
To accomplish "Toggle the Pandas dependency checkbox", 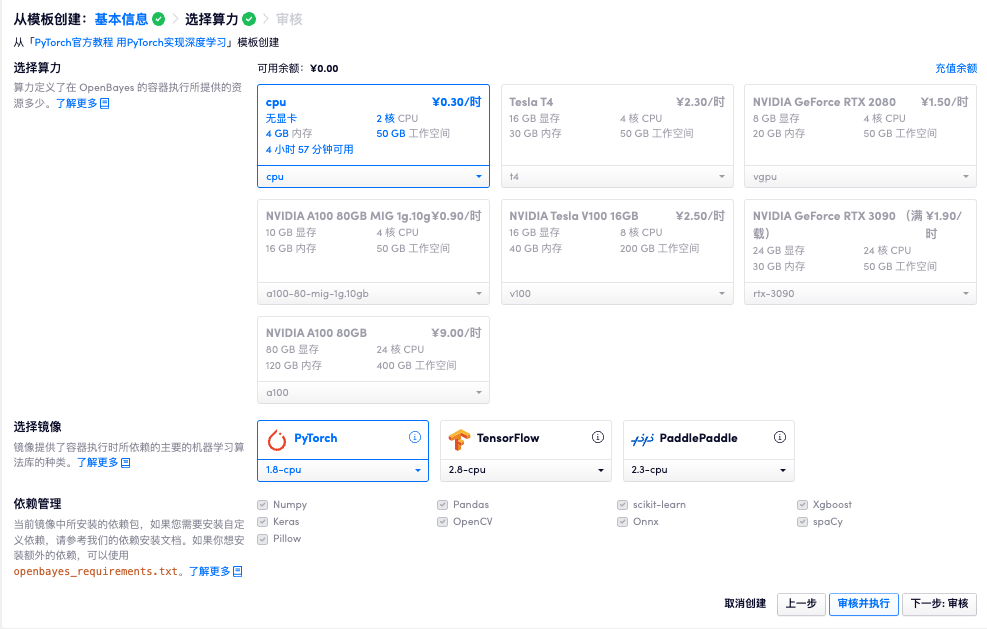I will click(x=443, y=505).
